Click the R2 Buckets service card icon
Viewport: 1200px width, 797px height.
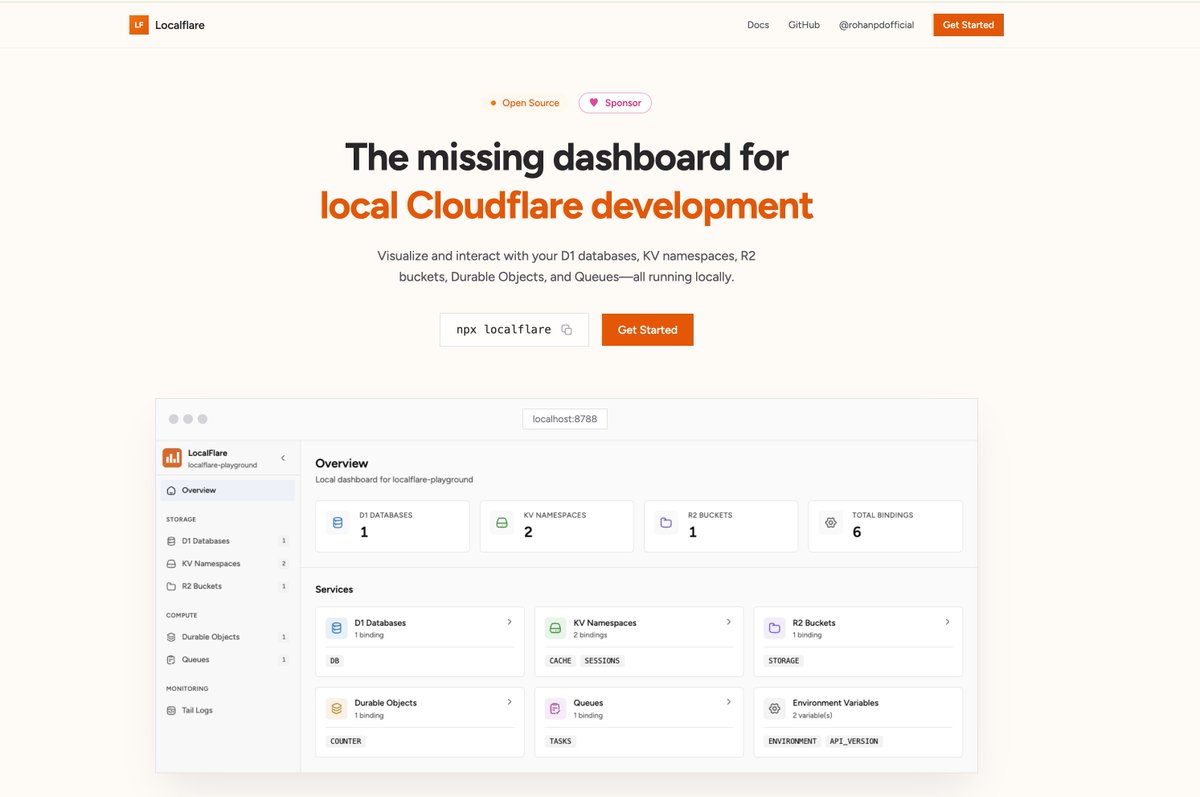(x=774, y=628)
